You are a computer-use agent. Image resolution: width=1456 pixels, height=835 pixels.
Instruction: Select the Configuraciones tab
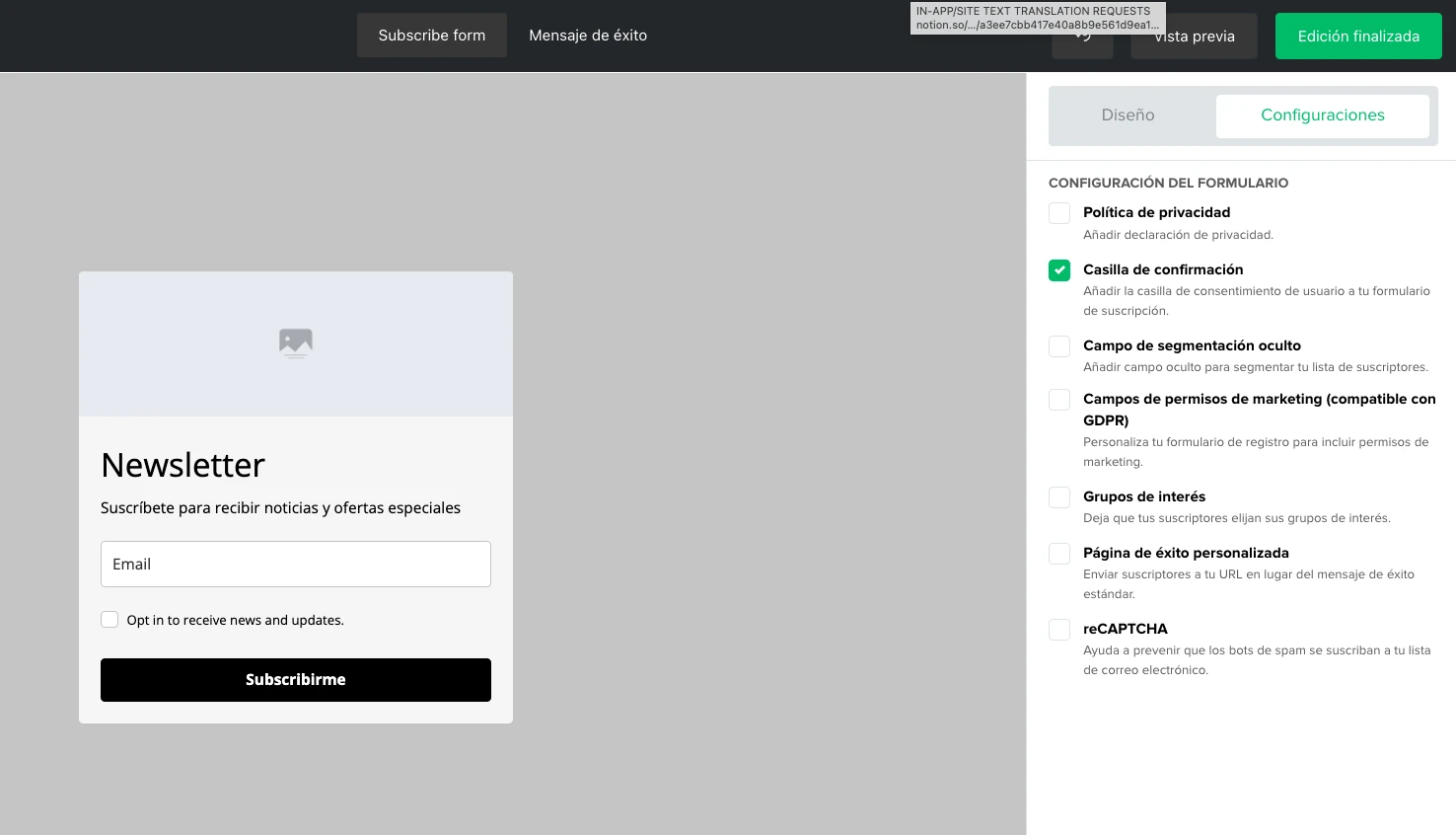point(1322,115)
